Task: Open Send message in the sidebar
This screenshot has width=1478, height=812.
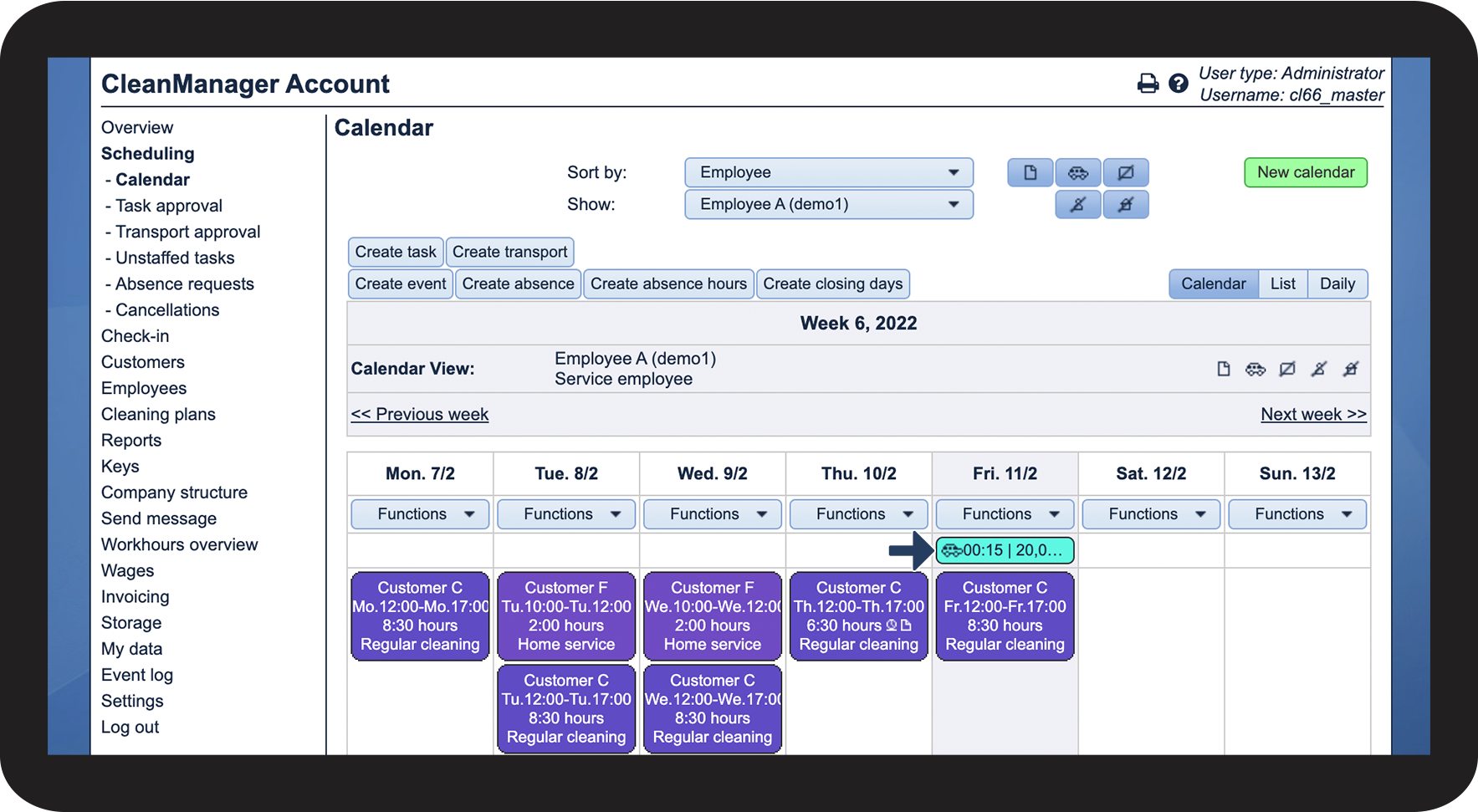Action: coord(159,518)
